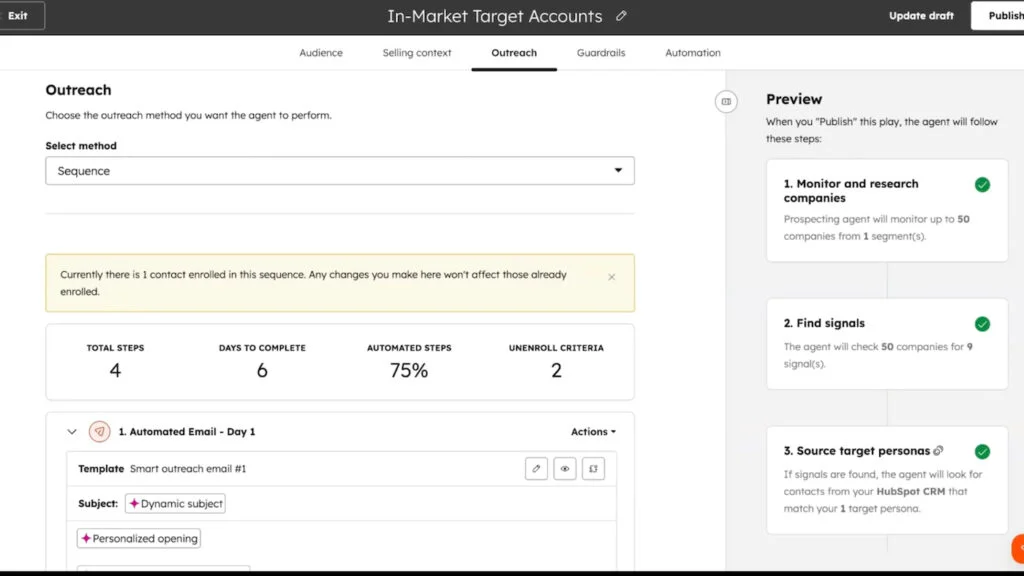
Task: Click the Monitor and research companies checkmark
Action: pos(982,185)
